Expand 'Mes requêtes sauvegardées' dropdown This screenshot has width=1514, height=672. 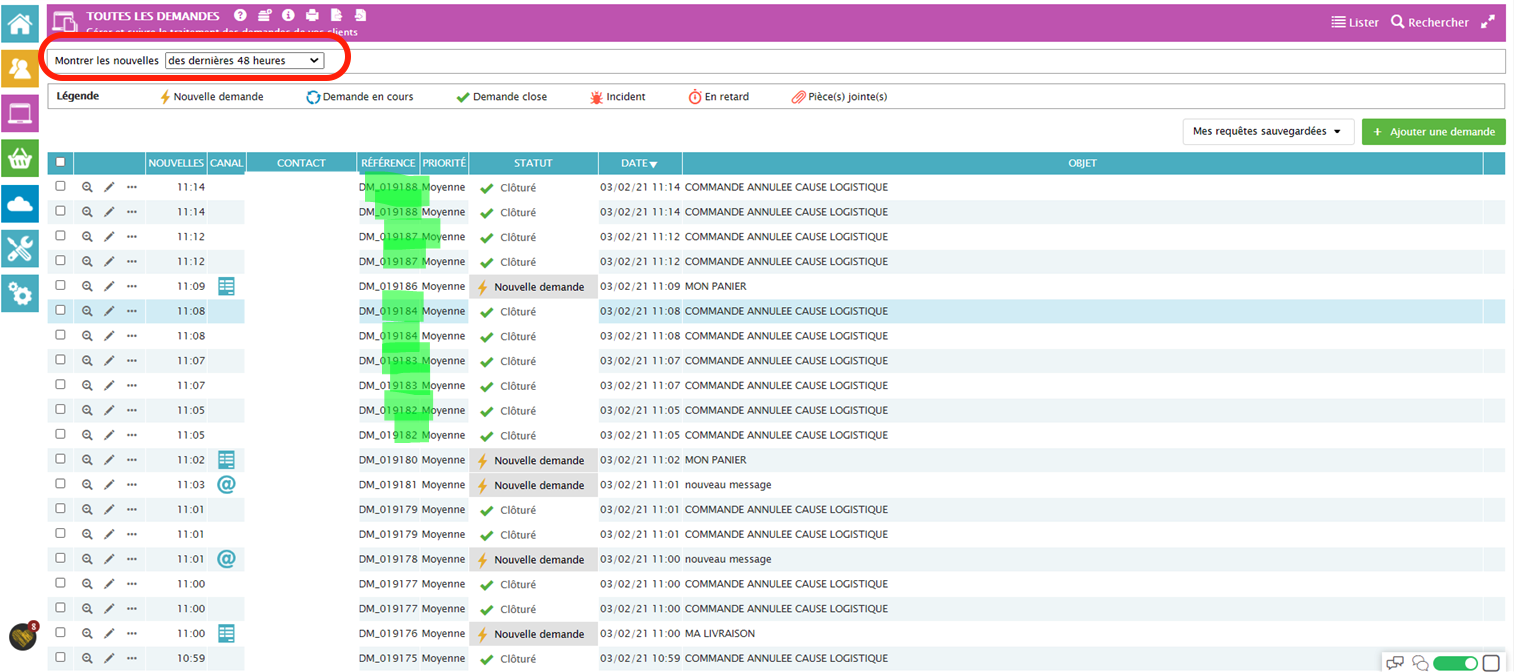pos(1267,131)
